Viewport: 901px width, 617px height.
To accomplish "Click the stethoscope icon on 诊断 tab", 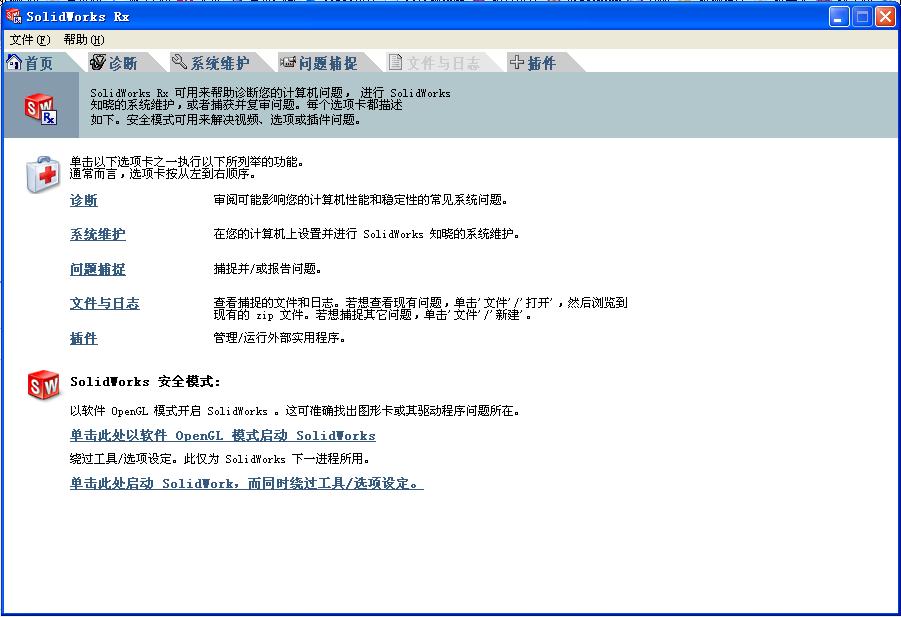I will [x=98, y=61].
